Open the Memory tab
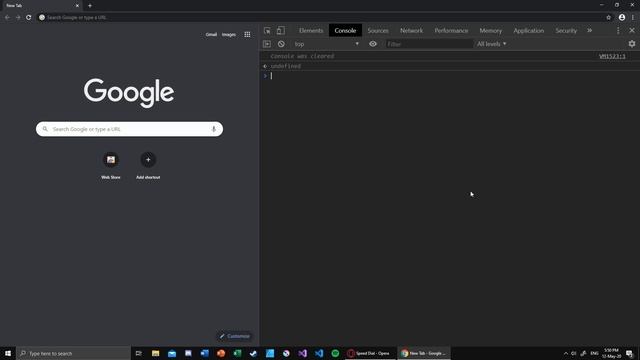Image resolution: width=640 pixels, height=360 pixels. (491, 31)
